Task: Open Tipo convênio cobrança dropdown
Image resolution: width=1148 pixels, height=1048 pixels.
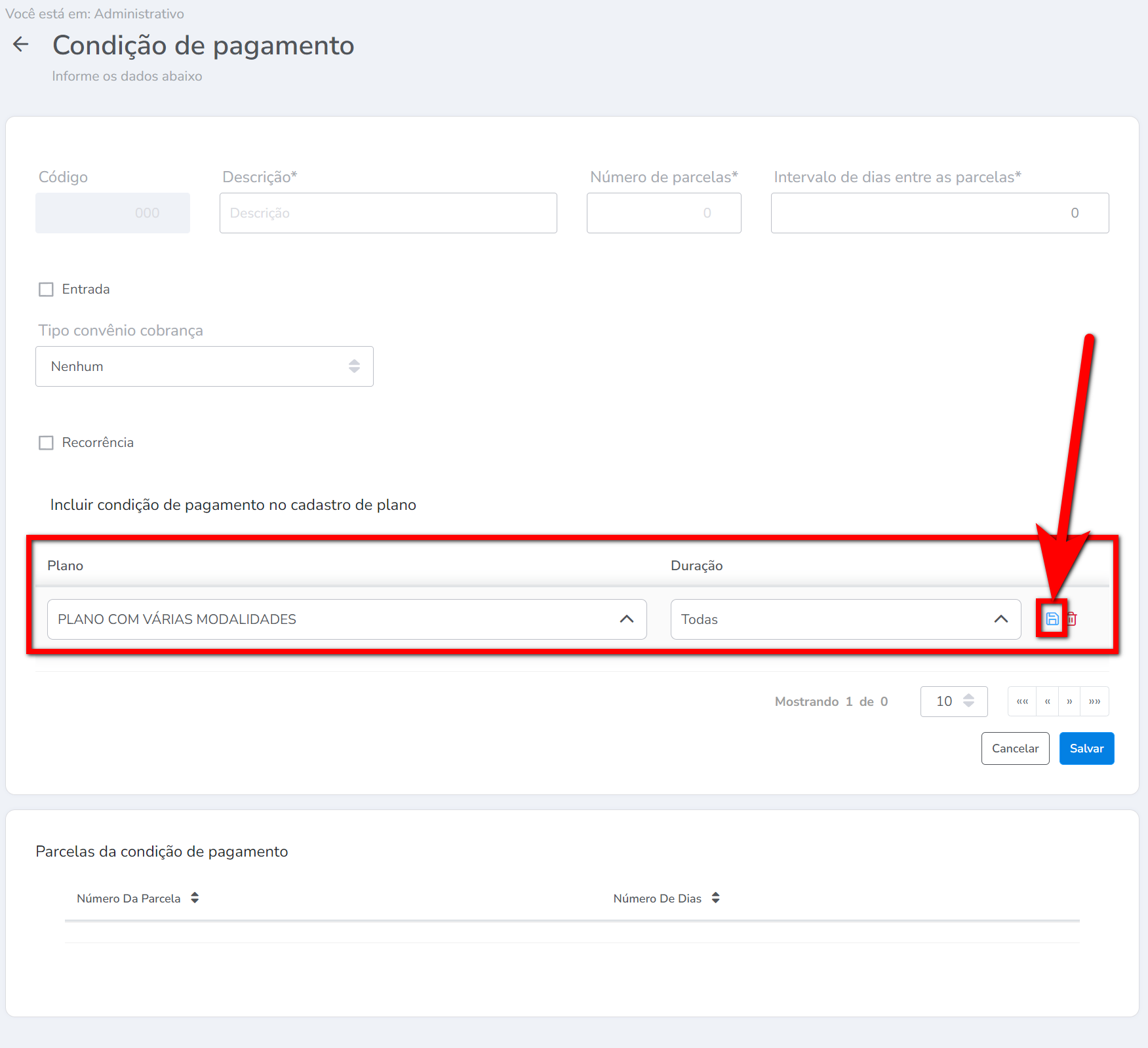Action: click(204, 366)
